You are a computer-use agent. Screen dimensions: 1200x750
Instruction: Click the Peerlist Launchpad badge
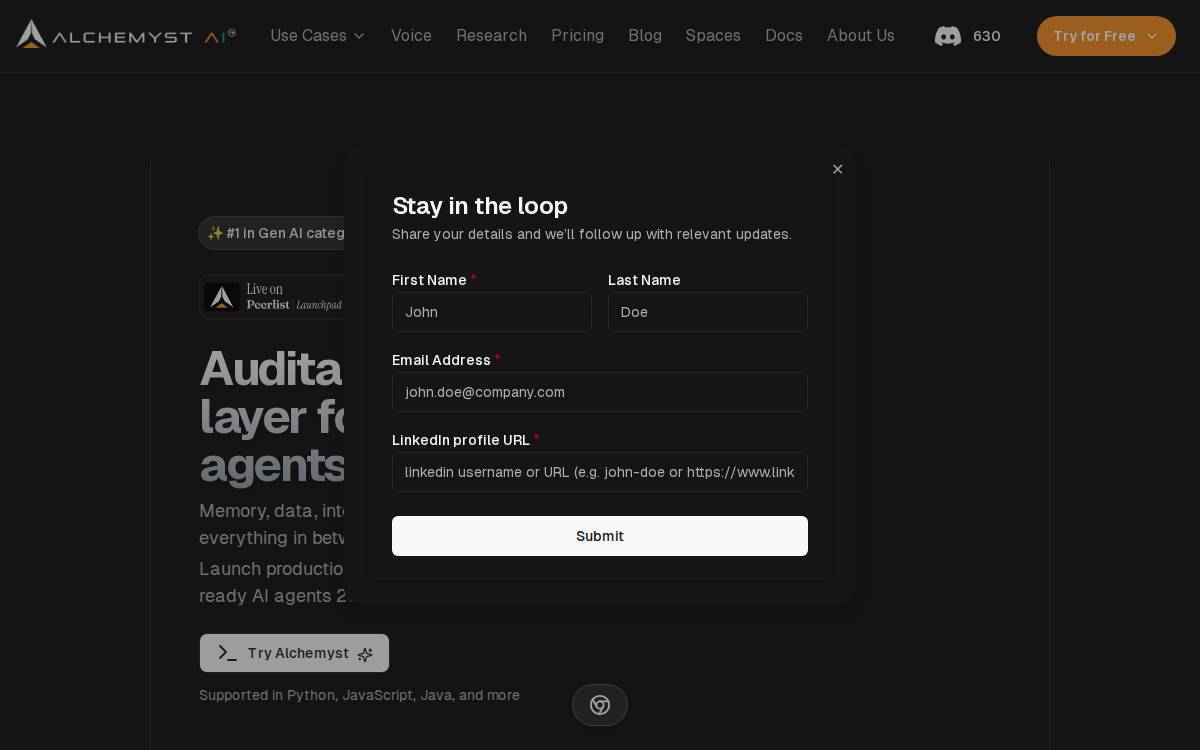tap(272, 297)
